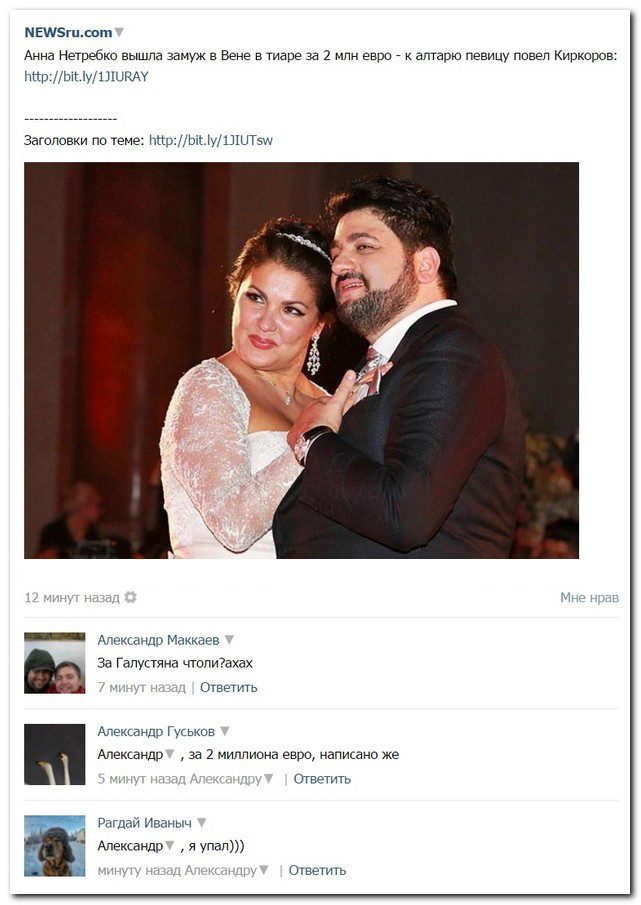Screen dimensions: 641x905
Task: Reply to Александр Гуськов's comment
Action: [x=322, y=779]
